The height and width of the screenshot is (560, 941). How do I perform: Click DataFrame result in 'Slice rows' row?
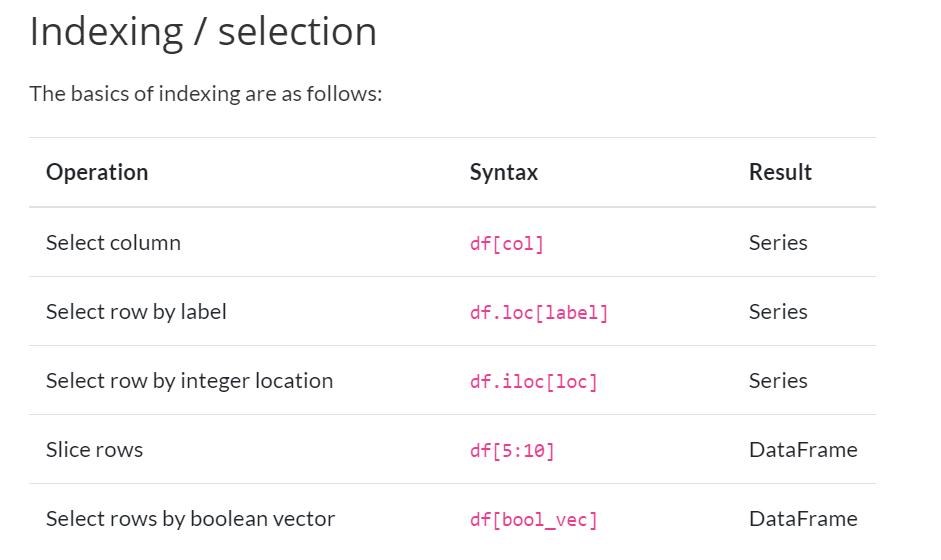(x=803, y=449)
